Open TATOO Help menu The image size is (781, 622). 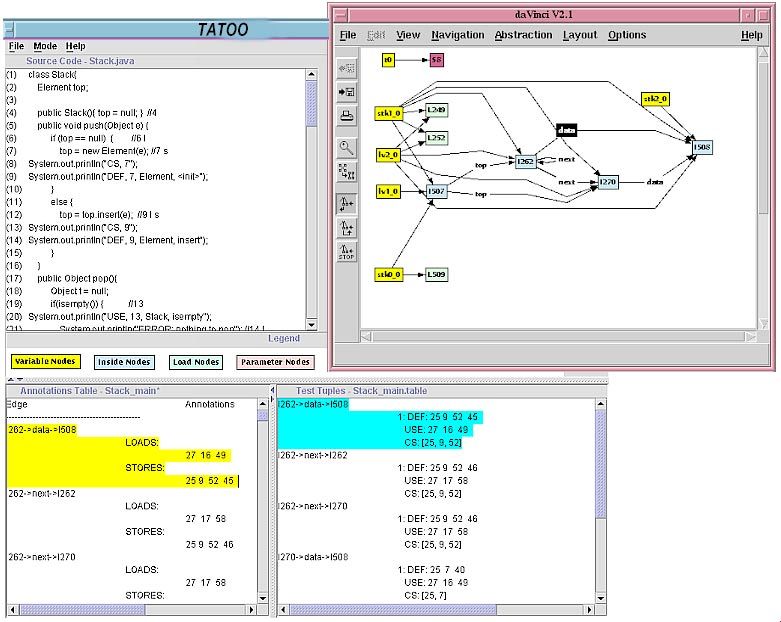click(x=76, y=46)
